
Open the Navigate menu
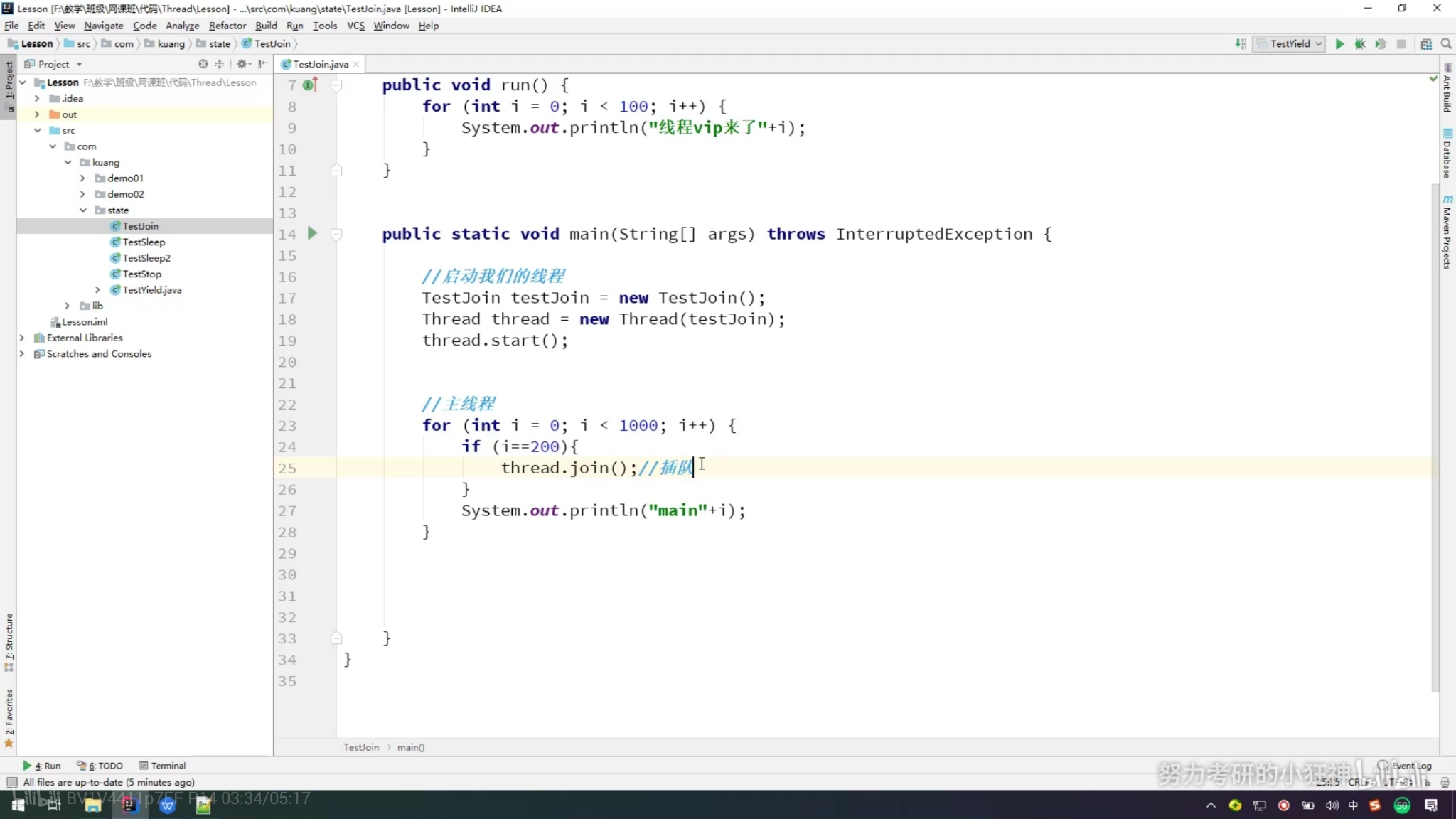103,26
